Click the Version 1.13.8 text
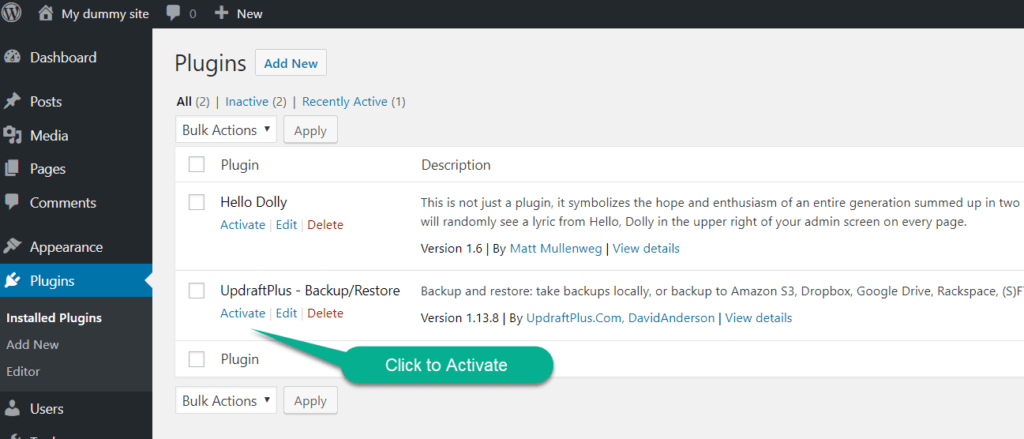The image size is (1024, 439). (x=460, y=318)
